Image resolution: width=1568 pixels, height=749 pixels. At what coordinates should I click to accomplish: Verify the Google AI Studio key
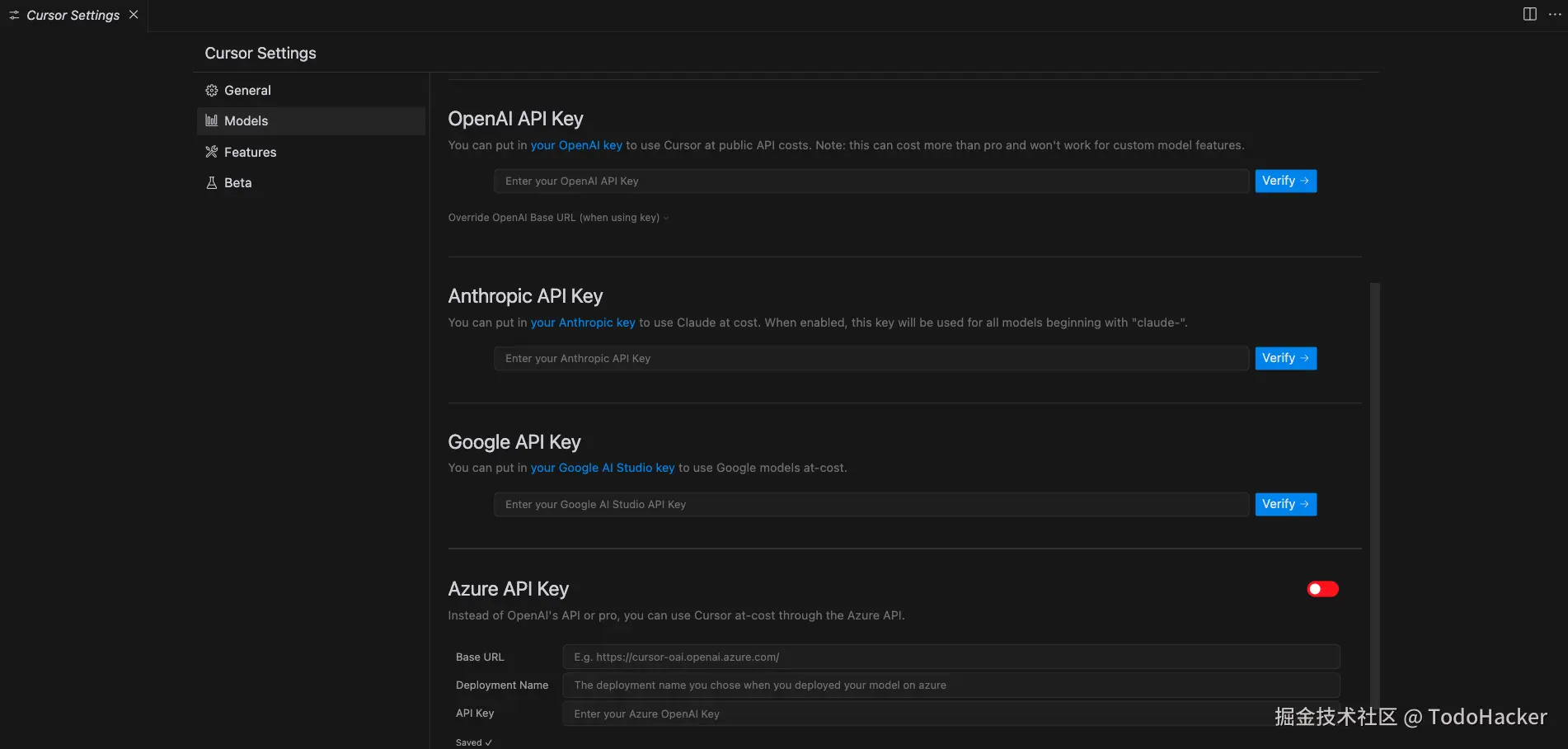pyautogui.click(x=1285, y=504)
